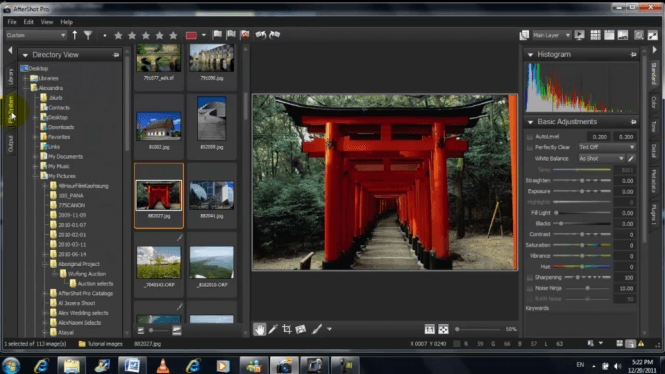Start the slideshow monitor icon
Screen dimensions: 665x374
579,35
